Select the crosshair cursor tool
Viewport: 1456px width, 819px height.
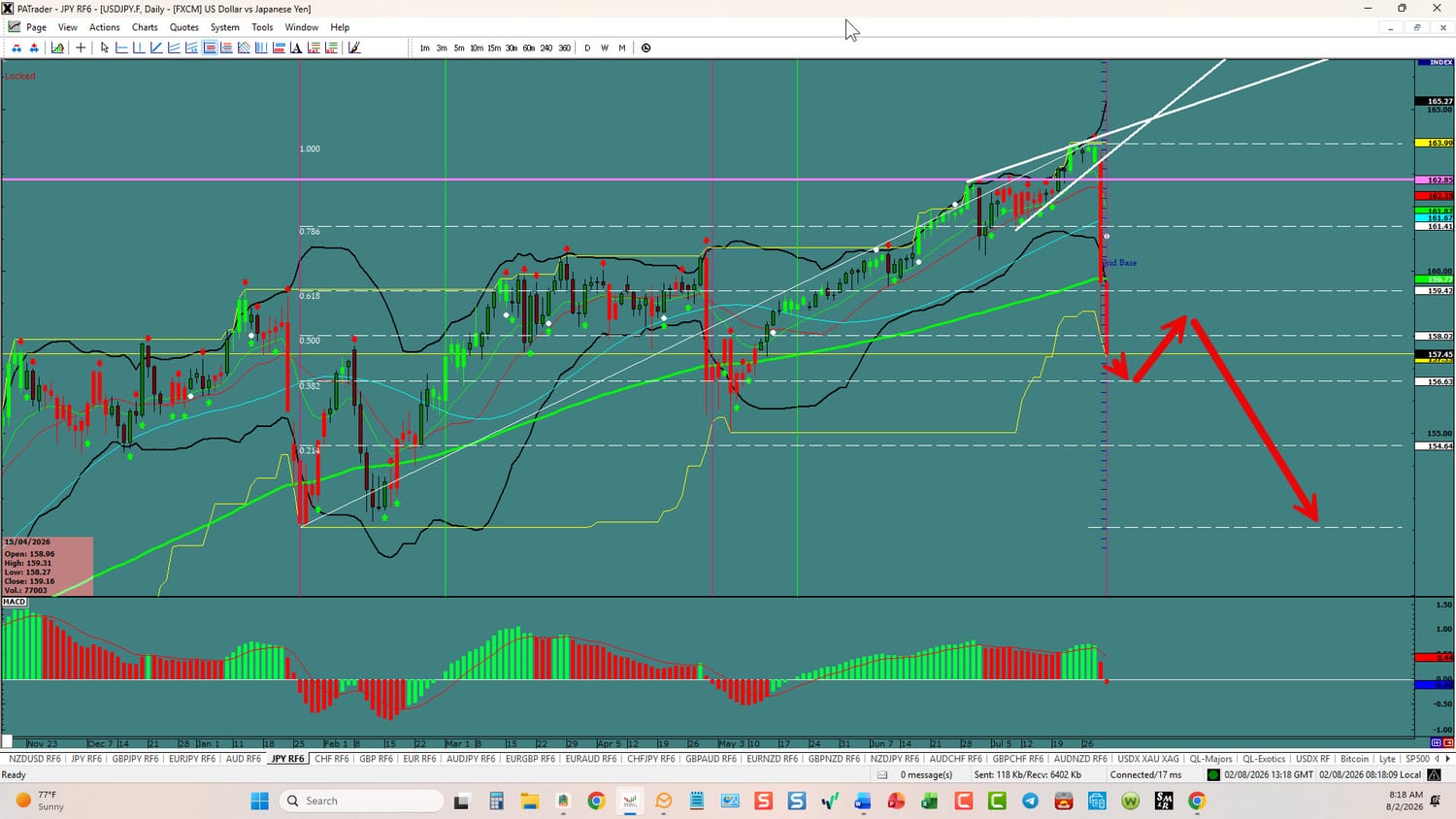pyautogui.click(x=81, y=48)
